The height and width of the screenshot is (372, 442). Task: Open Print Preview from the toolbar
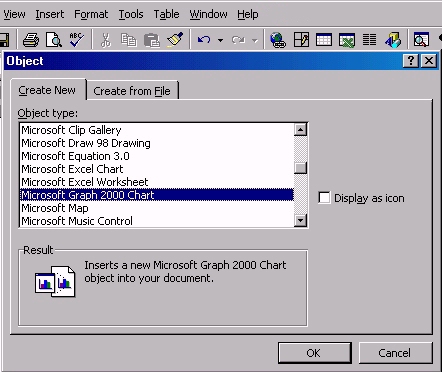(x=54, y=40)
